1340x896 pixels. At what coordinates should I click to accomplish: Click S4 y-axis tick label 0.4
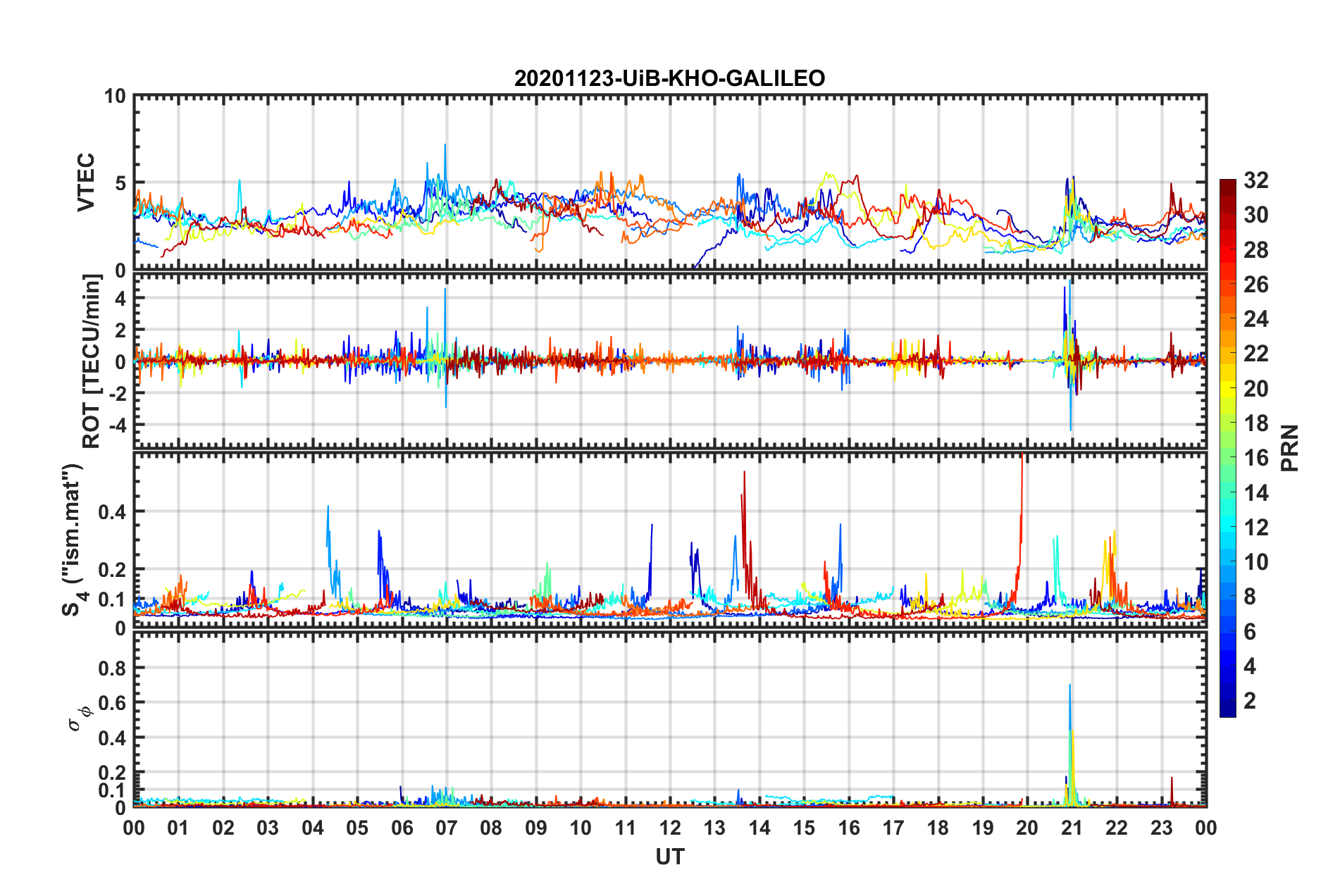tap(112, 512)
